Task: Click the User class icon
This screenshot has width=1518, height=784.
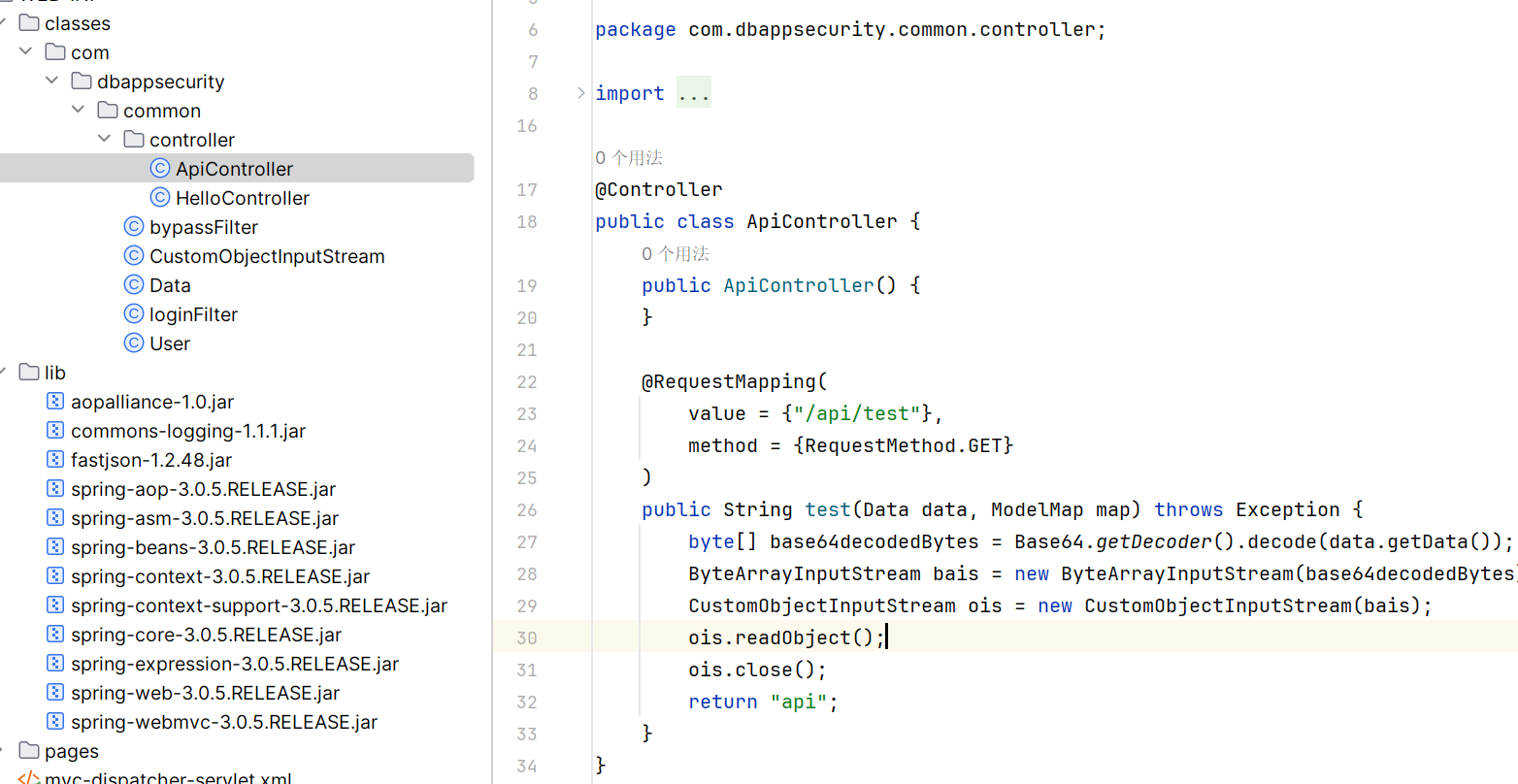Action: pyautogui.click(x=134, y=343)
